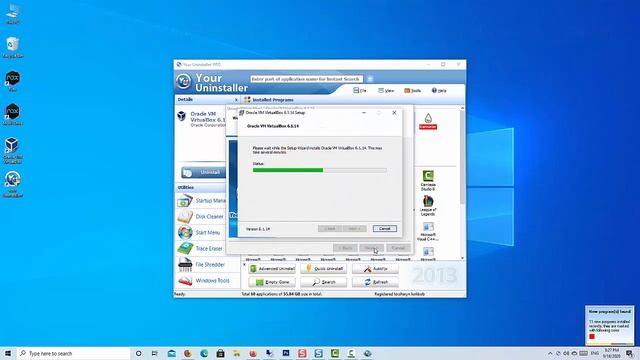This screenshot has height=360, width=640.
Task: Click the Startup Manager utility icon
Action: [185, 200]
